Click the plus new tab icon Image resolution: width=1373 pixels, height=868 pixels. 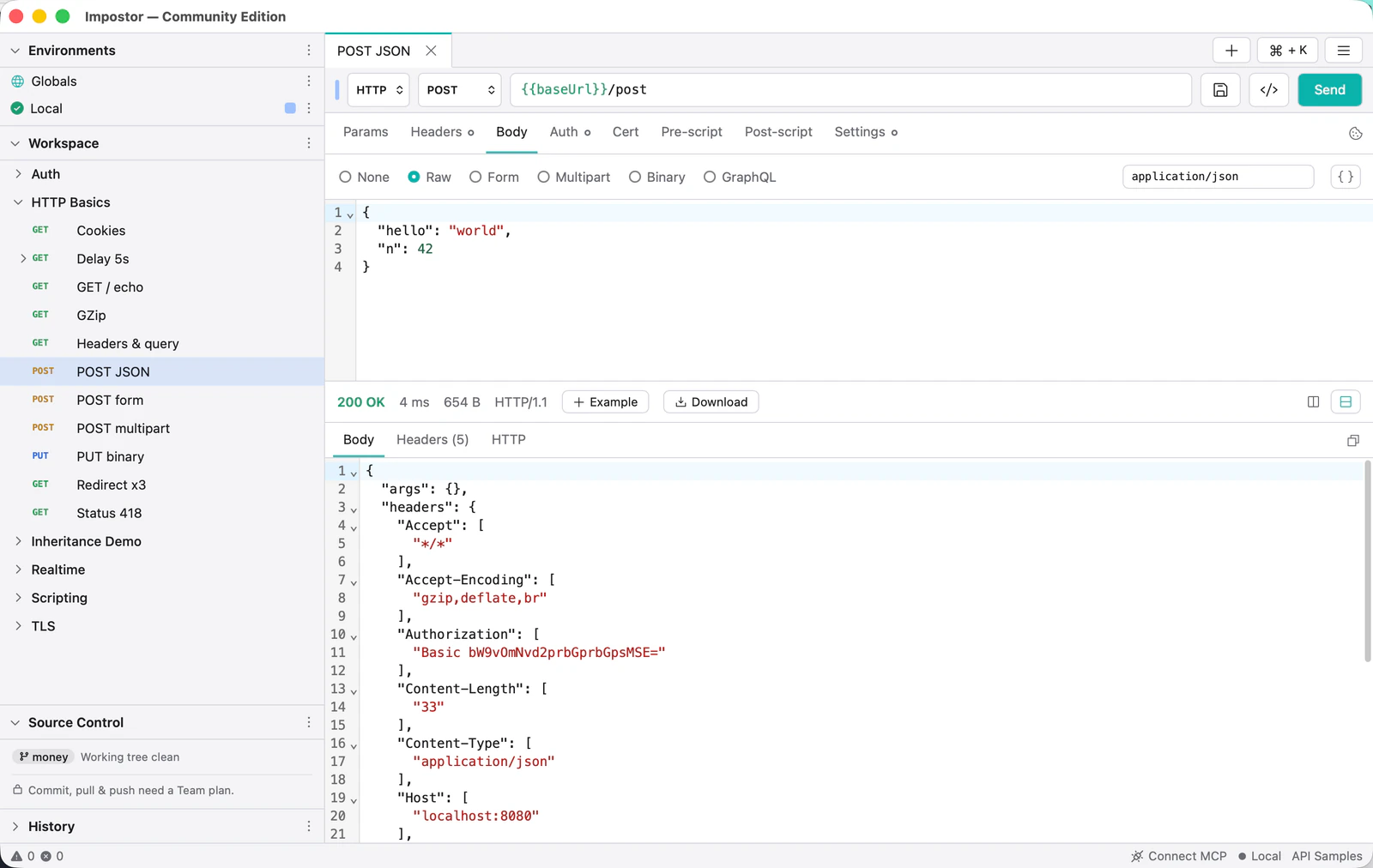pyautogui.click(x=1231, y=51)
